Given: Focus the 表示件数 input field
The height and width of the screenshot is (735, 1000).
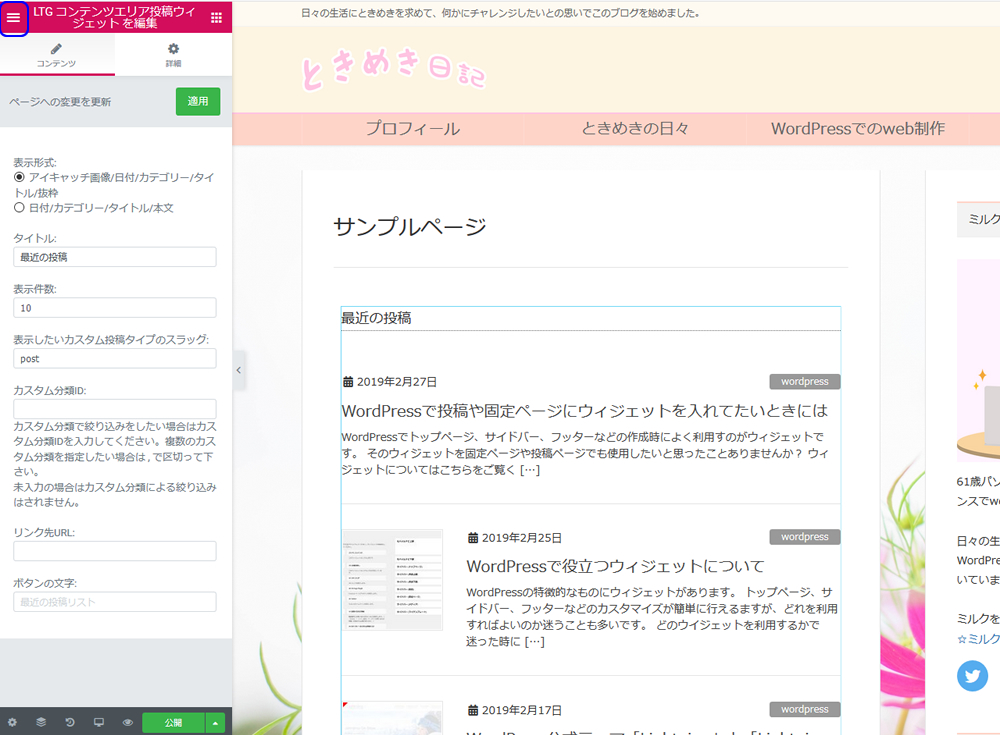Looking at the screenshot, I should (x=115, y=308).
